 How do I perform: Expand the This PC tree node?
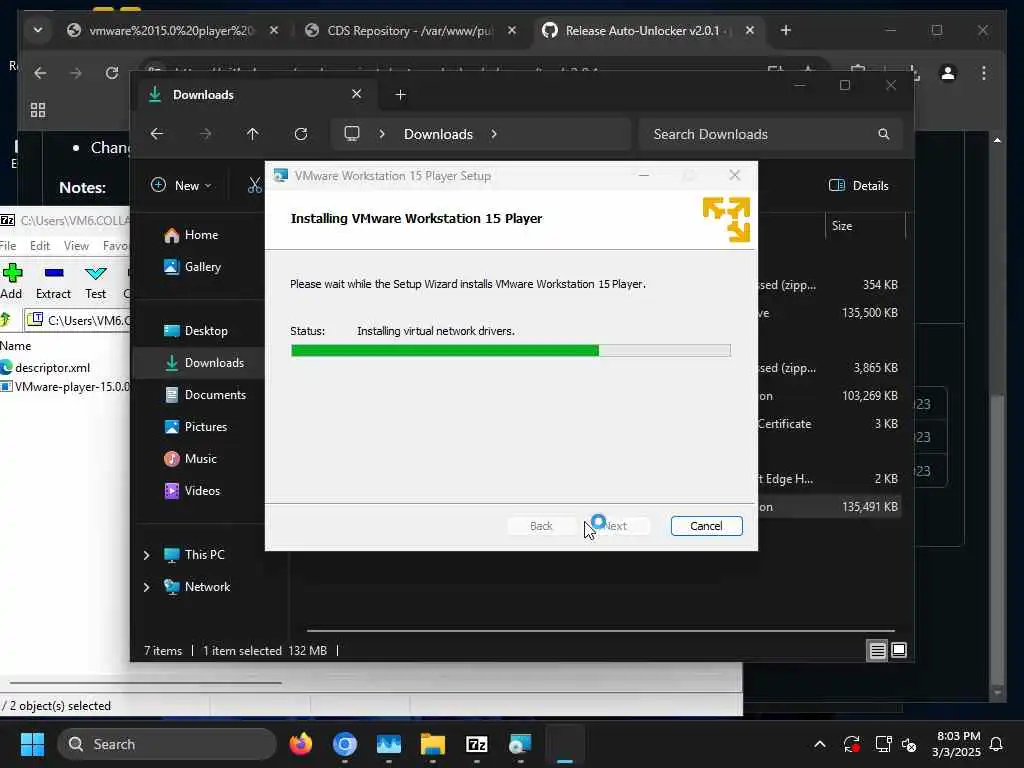[x=146, y=555]
